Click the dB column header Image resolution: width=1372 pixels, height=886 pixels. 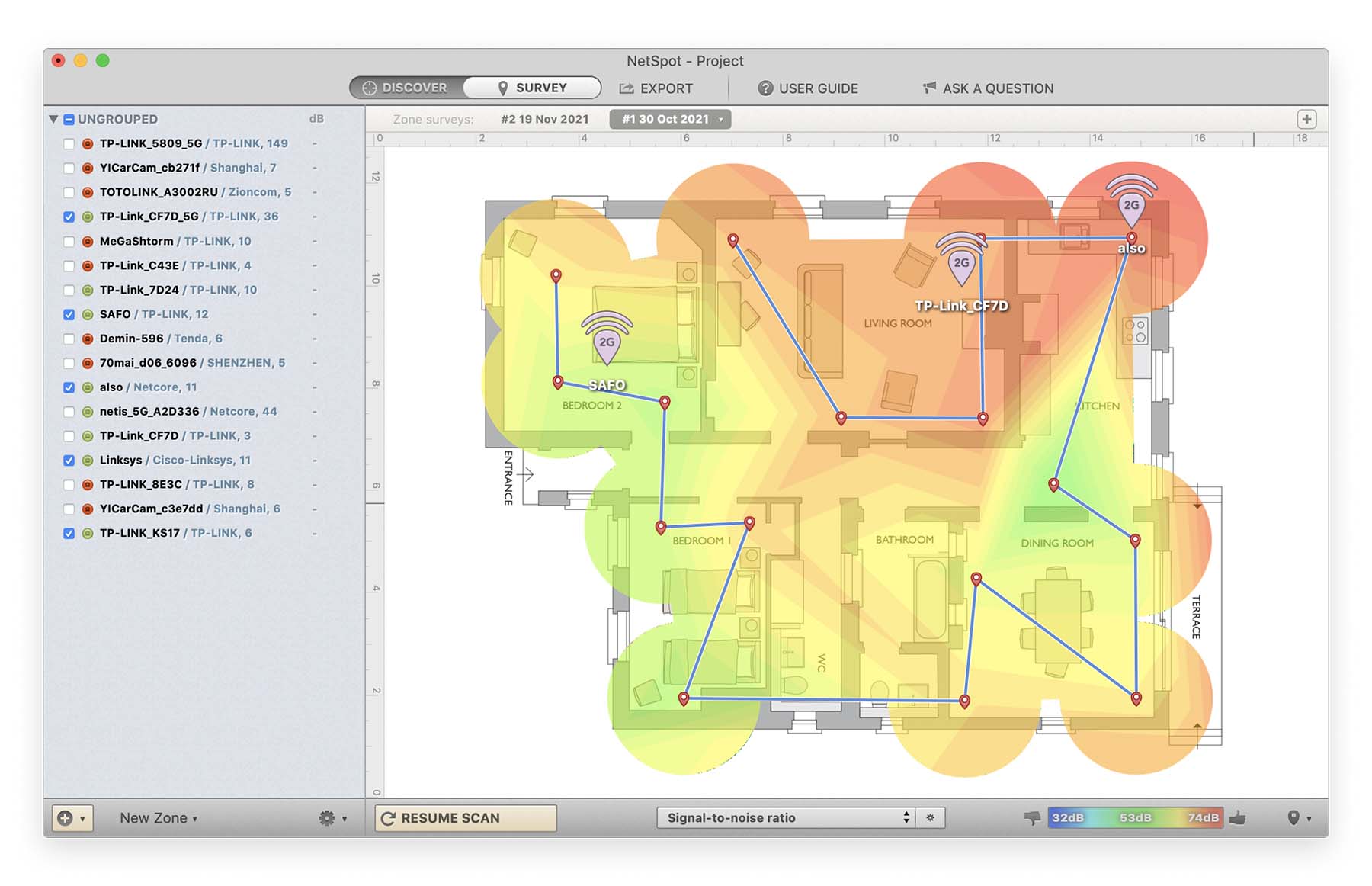point(316,119)
